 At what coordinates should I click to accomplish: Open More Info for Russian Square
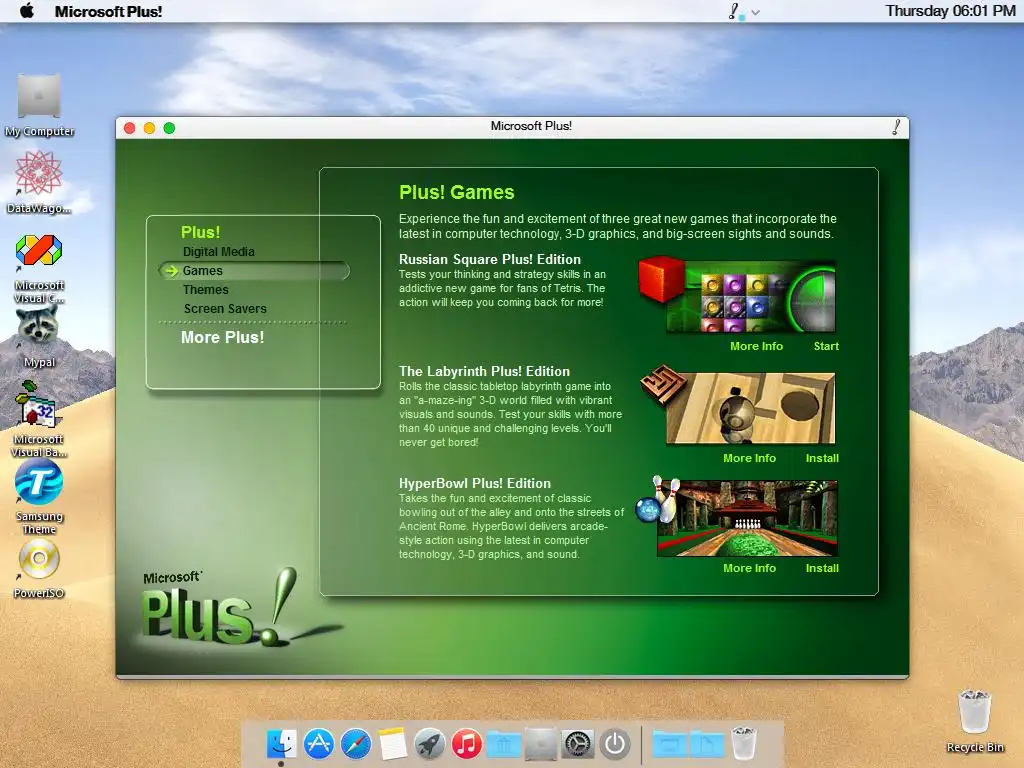756,346
